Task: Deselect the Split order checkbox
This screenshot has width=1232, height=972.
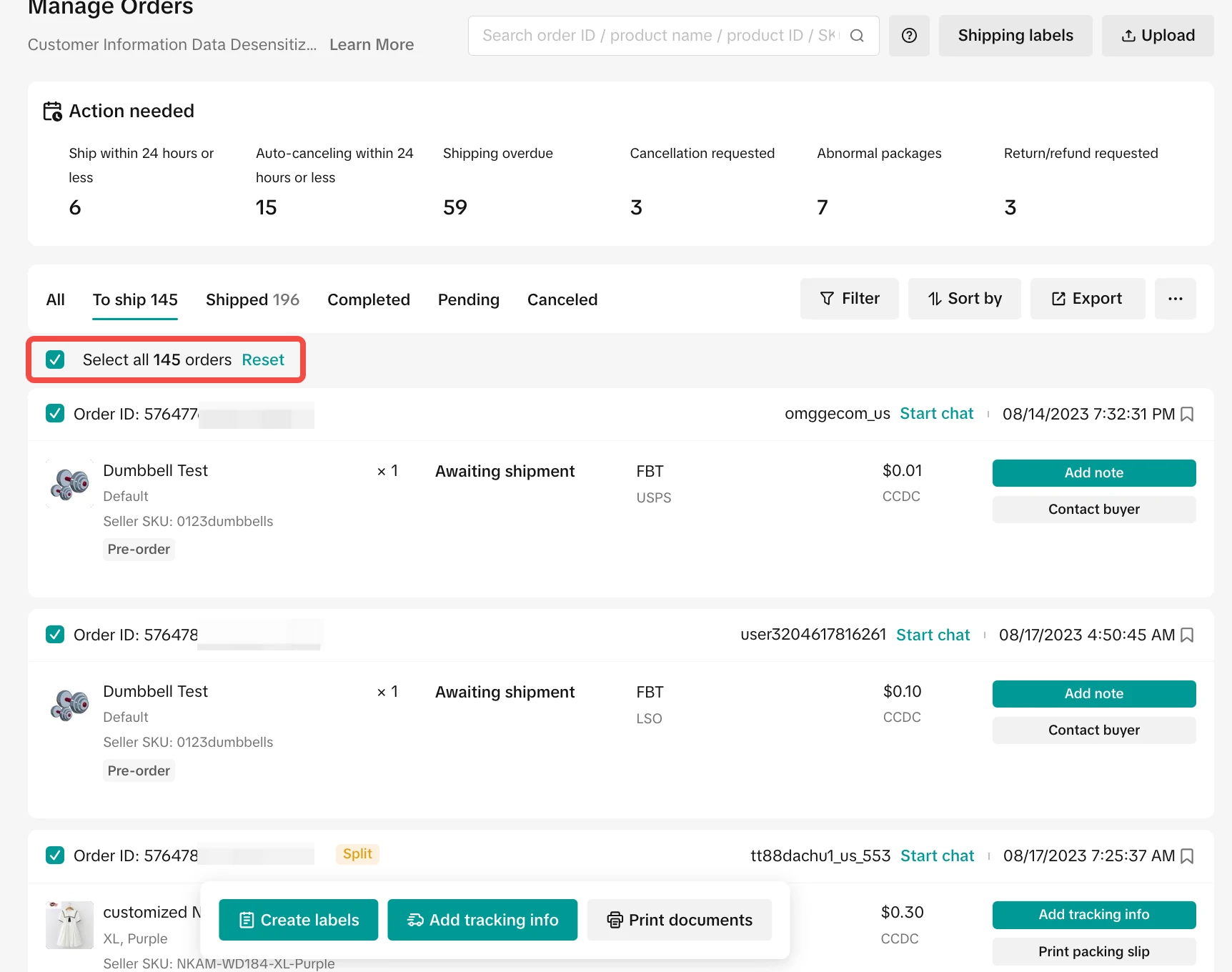Action: click(x=55, y=856)
